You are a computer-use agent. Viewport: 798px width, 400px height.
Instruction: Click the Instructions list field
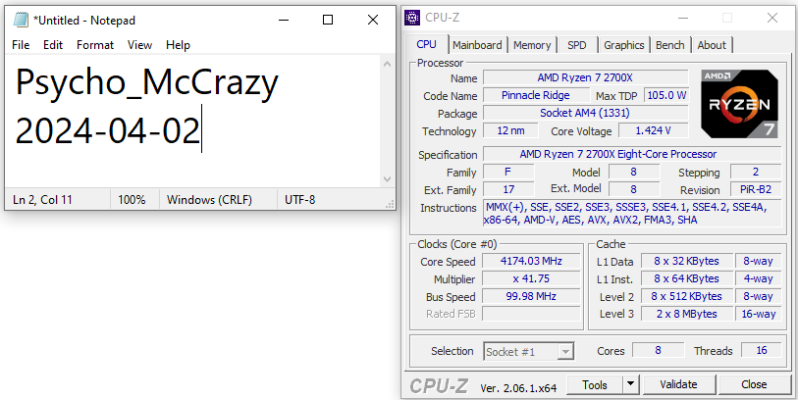632,214
